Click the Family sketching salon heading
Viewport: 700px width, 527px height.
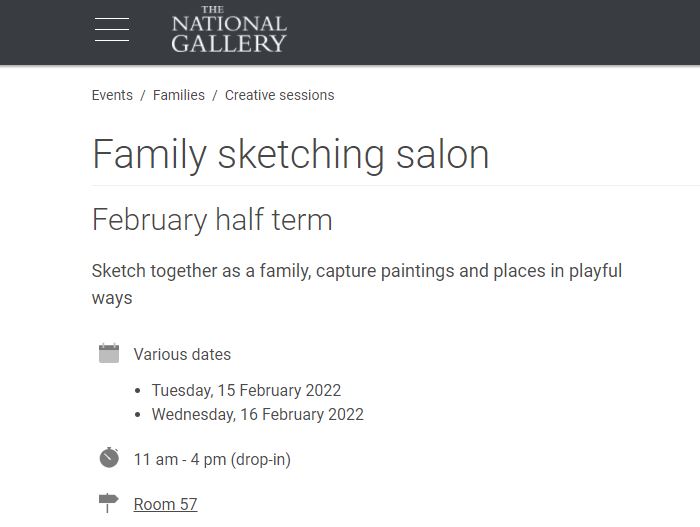tap(291, 155)
